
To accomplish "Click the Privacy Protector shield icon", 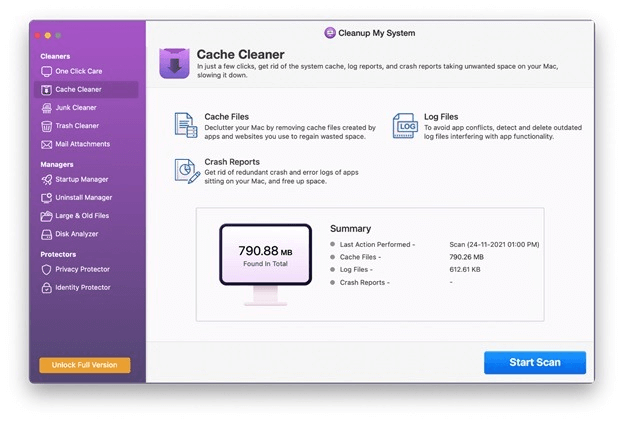I will pos(47,270).
